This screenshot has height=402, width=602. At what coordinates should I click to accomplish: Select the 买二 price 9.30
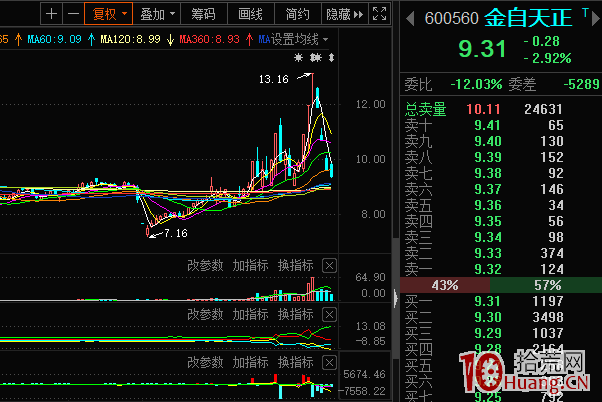coord(488,317)
